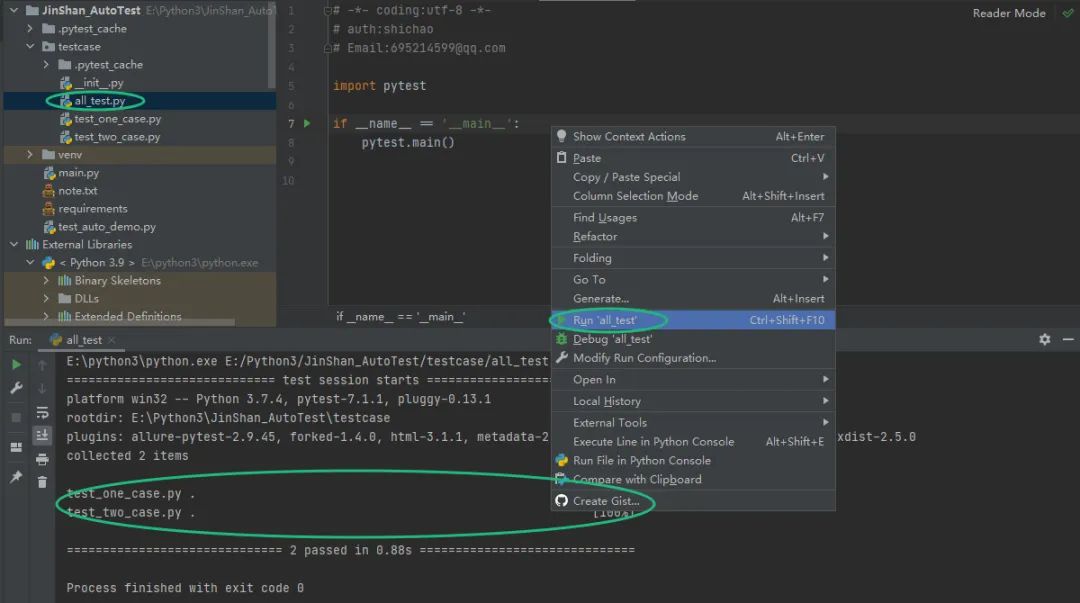Choose Paste from the context menu
The image size is (1080, 603).
click(693, 158)
